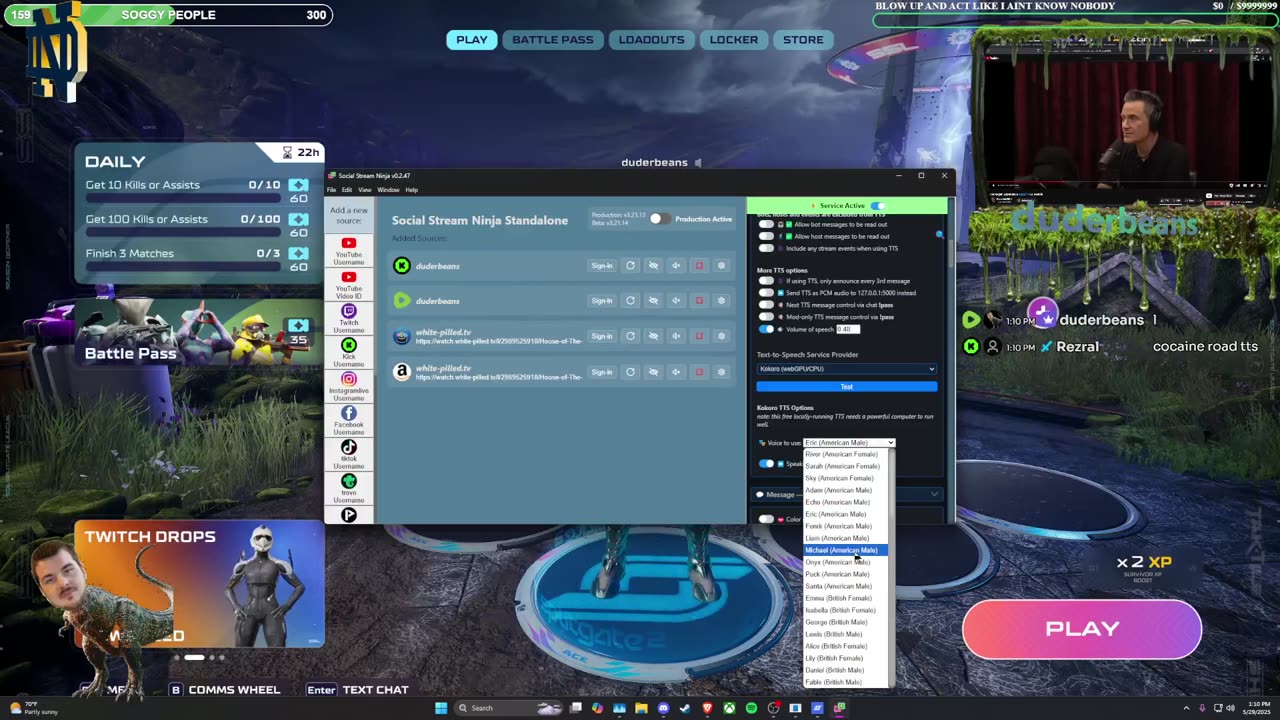Add a YouTube Video ID source
Viewport: 1280px width, 720px height.
tap(348, 285)
